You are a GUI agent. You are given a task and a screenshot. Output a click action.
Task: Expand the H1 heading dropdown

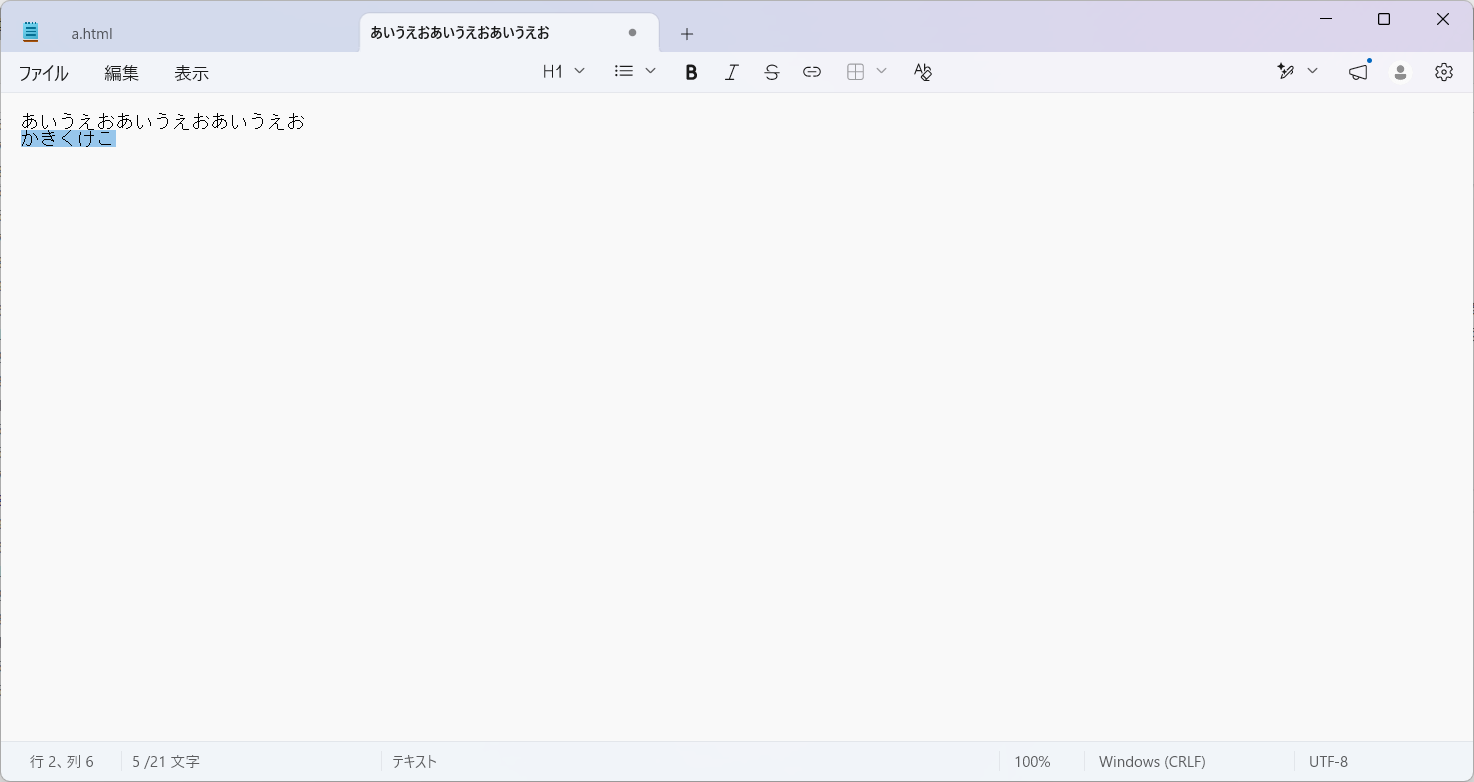564,72
